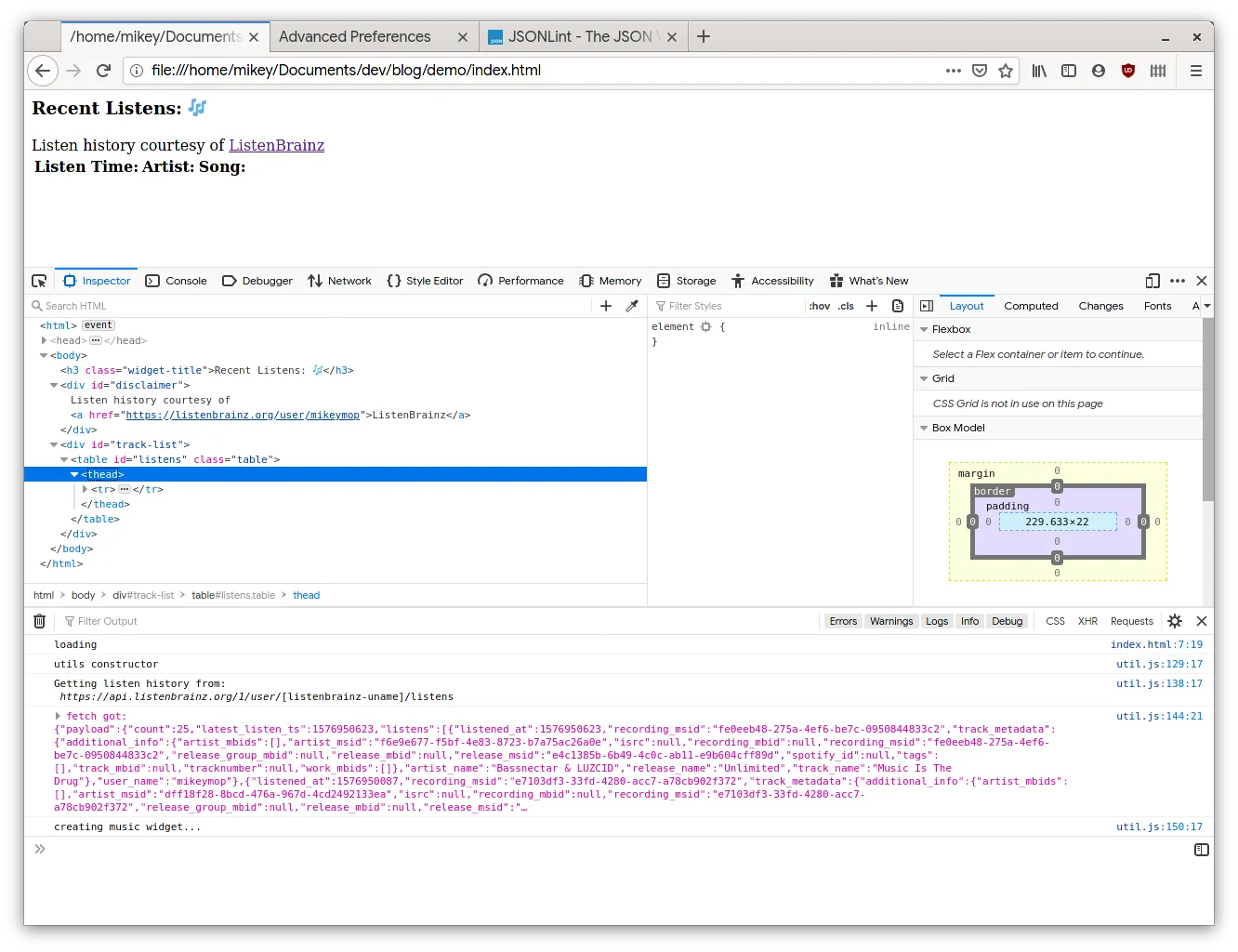Image resolution: width=1238 pixels, height=952 pixels.
Task: Open the uBlock shield extension icon
Action: 1128,71
